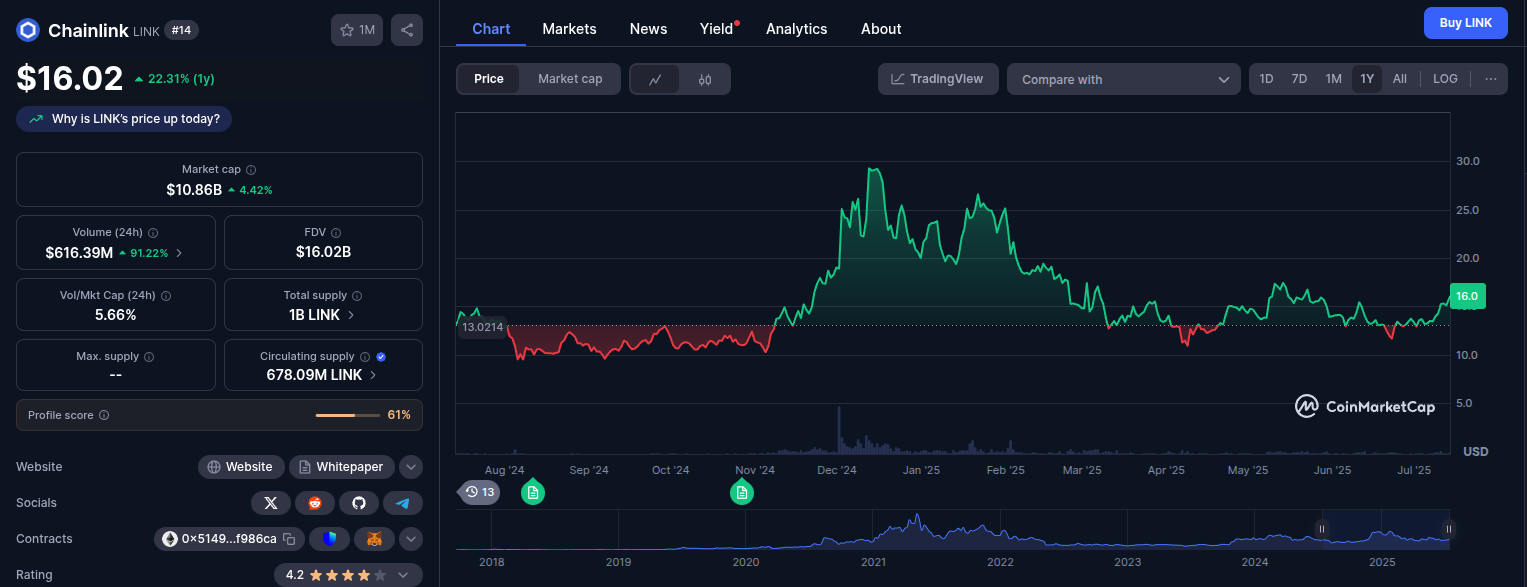Switch chart to line view
Viewport: 1527px width, 587px height.
656,79
